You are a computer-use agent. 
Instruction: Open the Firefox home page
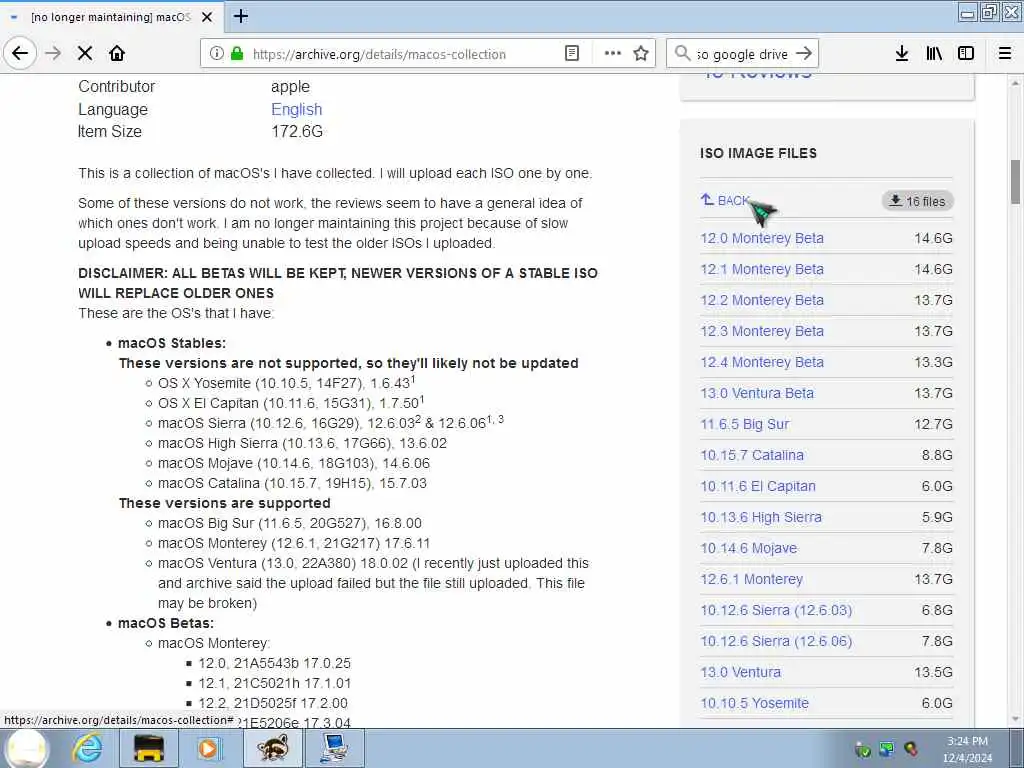[x=117, y=54]
